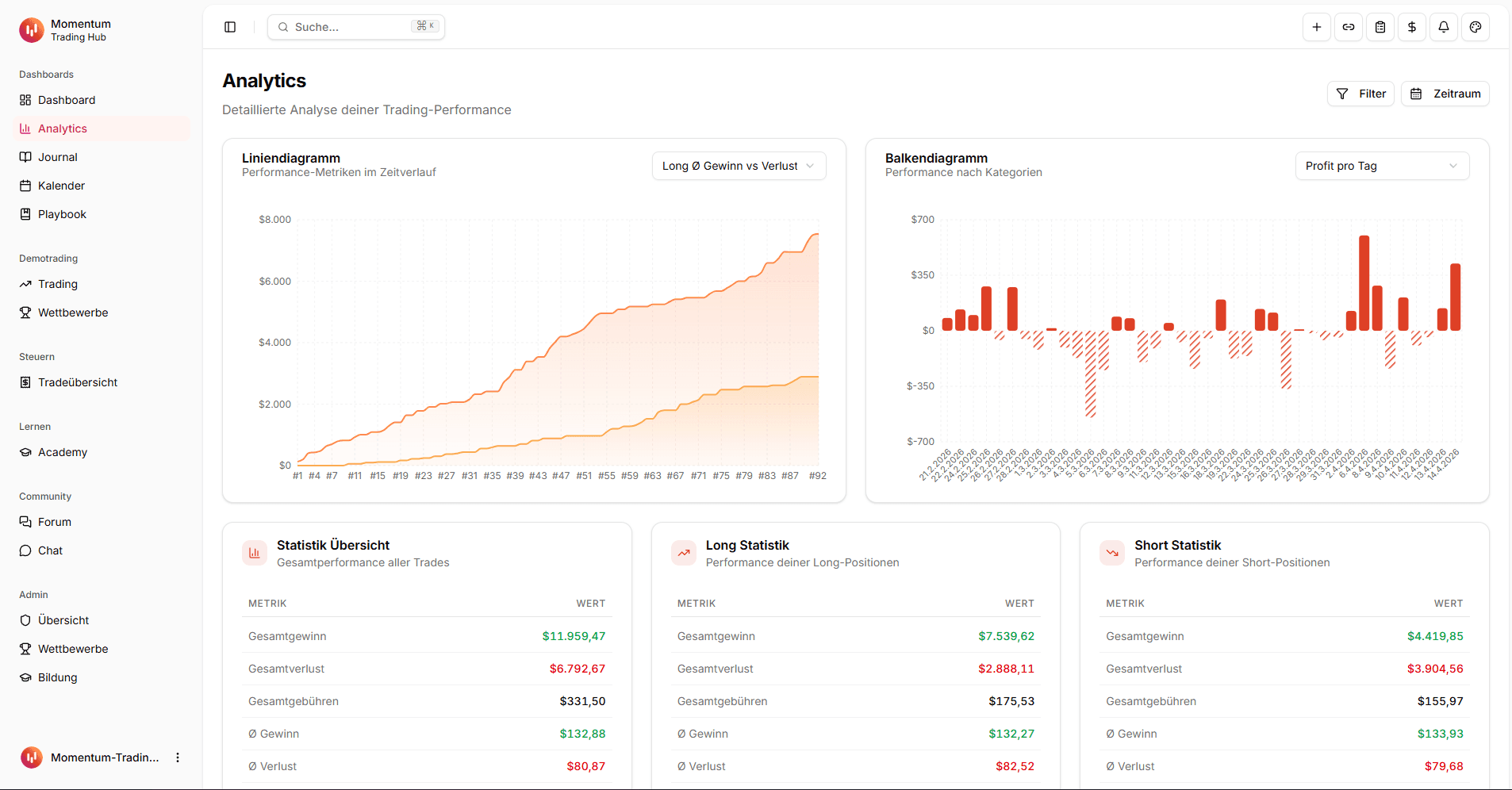This screenshot has width=1512, height=790.
Task: Click the Suche search field
Action: [356, 27]
